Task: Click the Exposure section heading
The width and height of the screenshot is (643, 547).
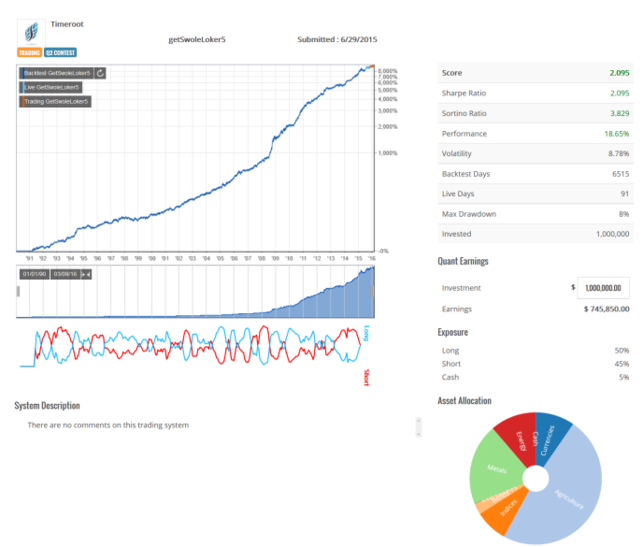Action: click(453, 332)
